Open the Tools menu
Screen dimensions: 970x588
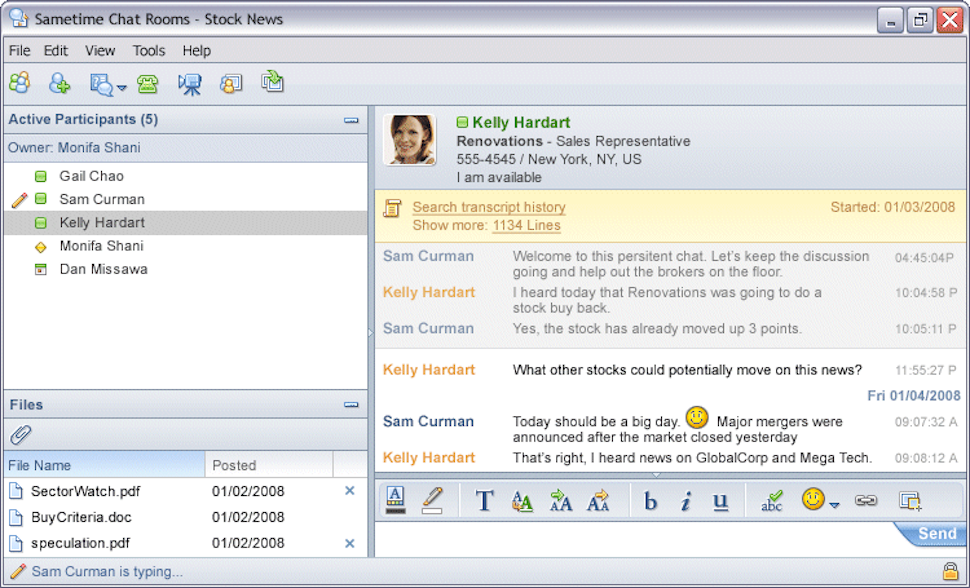(x=148, y=50)
